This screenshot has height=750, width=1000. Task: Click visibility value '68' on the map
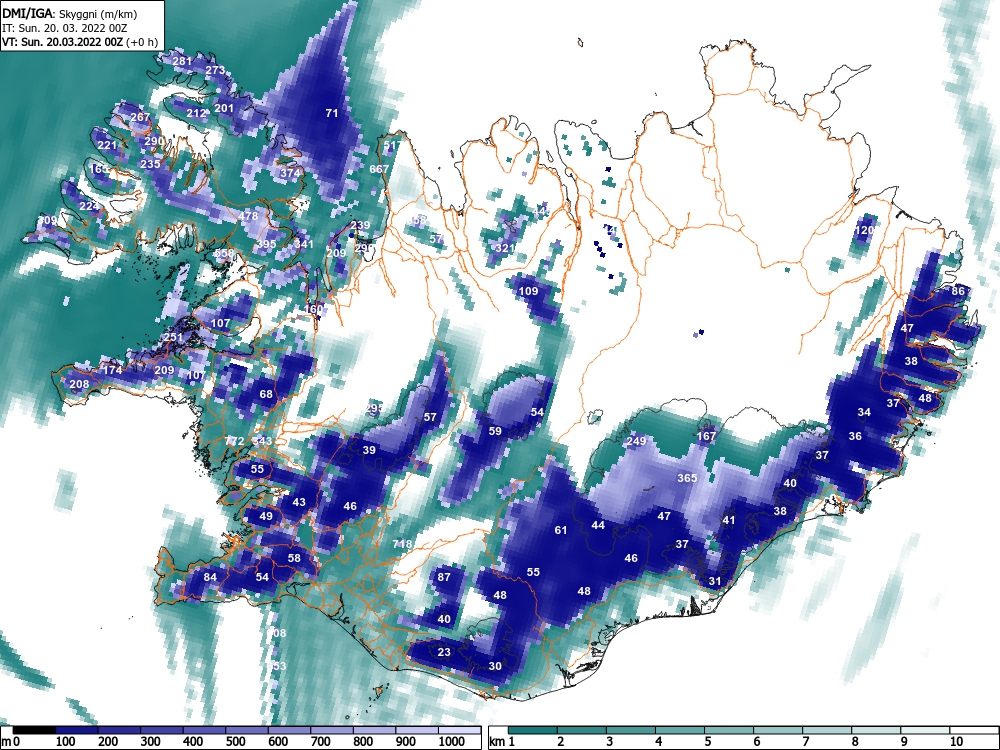(x=266, y=394)
